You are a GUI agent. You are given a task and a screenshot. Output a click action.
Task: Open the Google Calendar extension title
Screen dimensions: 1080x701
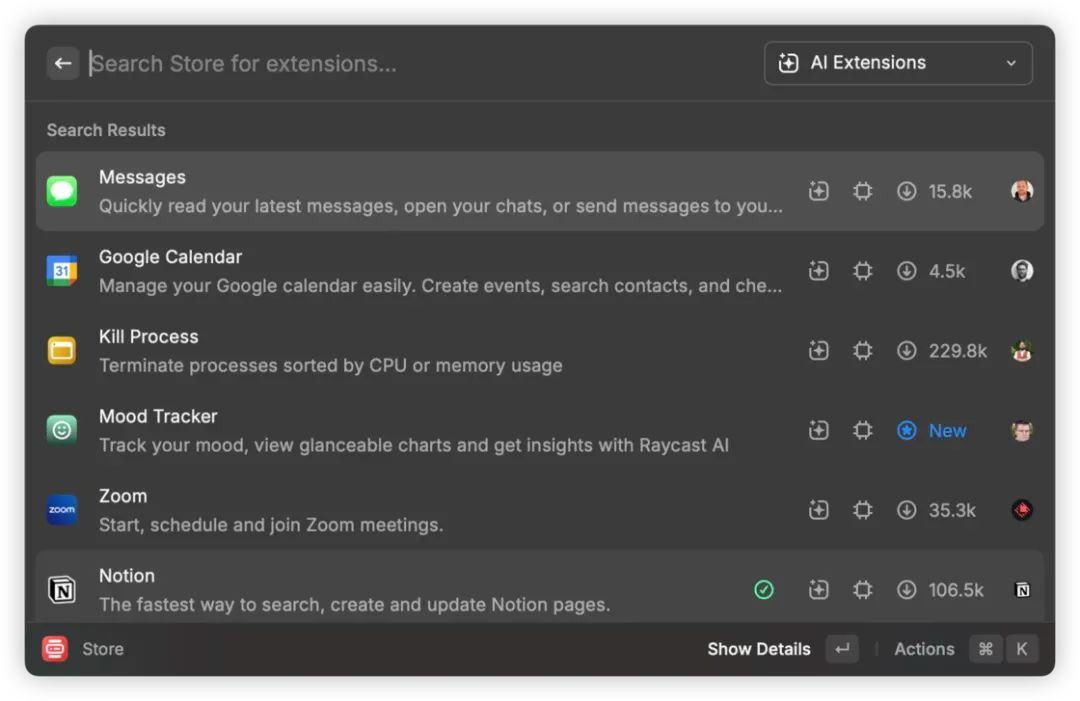[170, 257]
